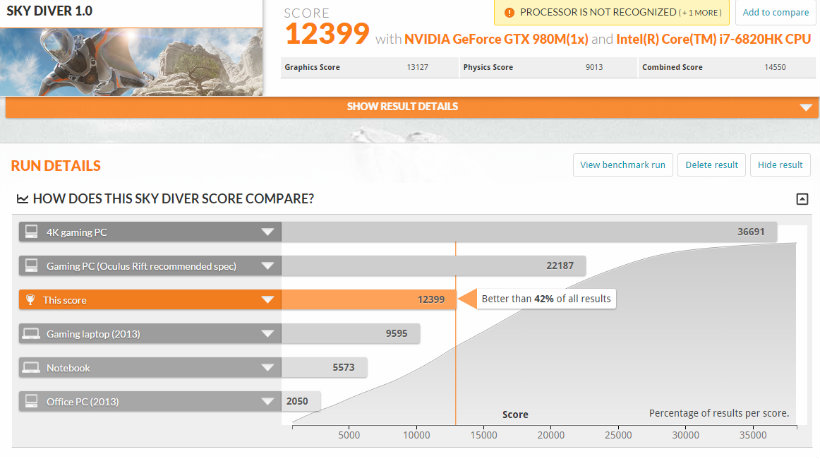
Task: Click the Combined Score value 14550
Action: point(775,67)
